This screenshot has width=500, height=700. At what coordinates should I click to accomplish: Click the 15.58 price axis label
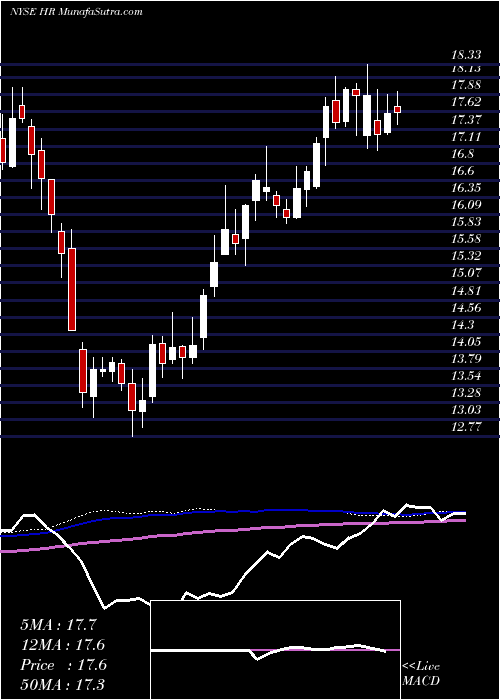tap(466, 239)
